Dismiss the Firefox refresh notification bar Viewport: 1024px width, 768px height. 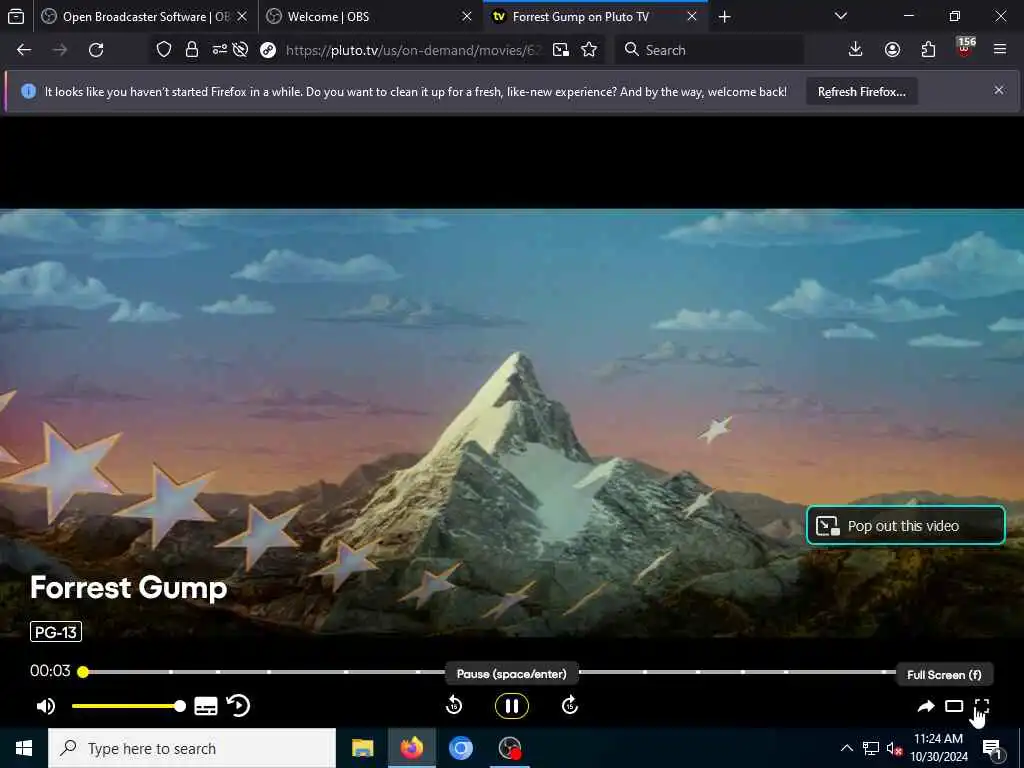[999, 90]
